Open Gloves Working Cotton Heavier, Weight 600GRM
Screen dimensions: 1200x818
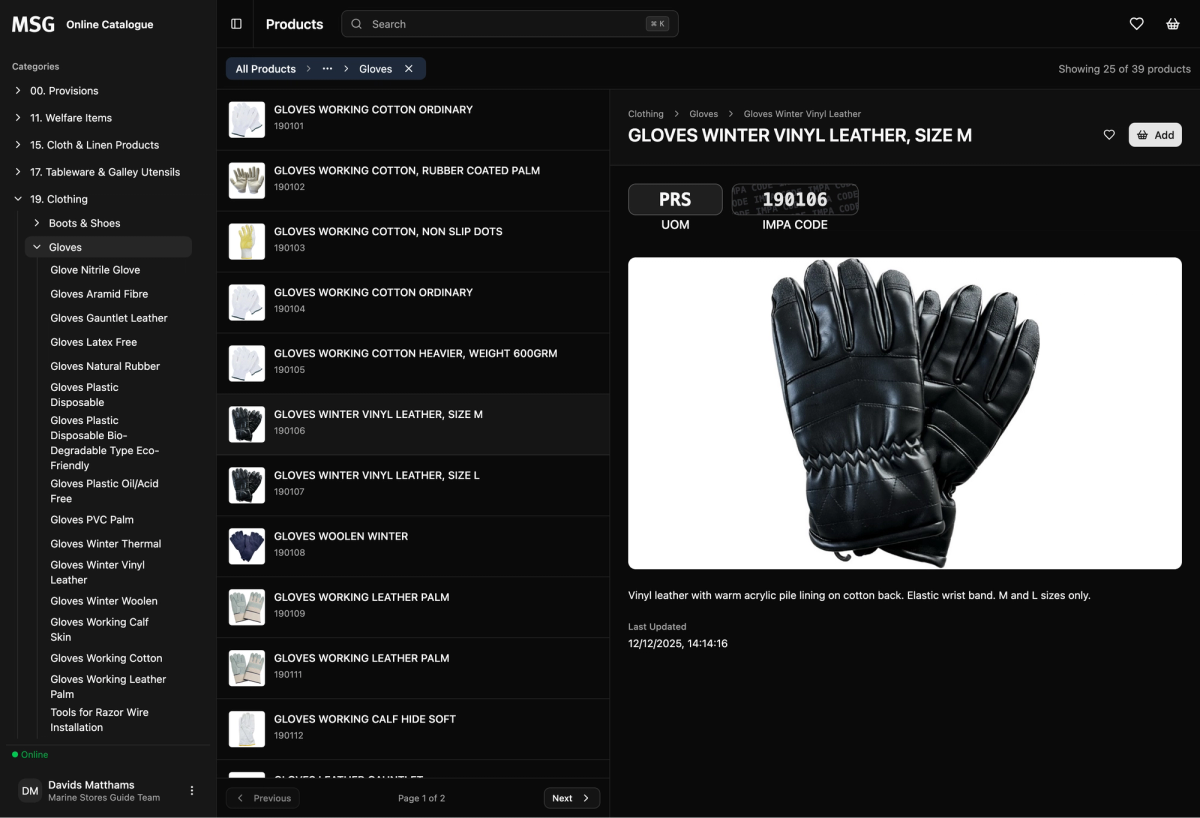(413, 363)
